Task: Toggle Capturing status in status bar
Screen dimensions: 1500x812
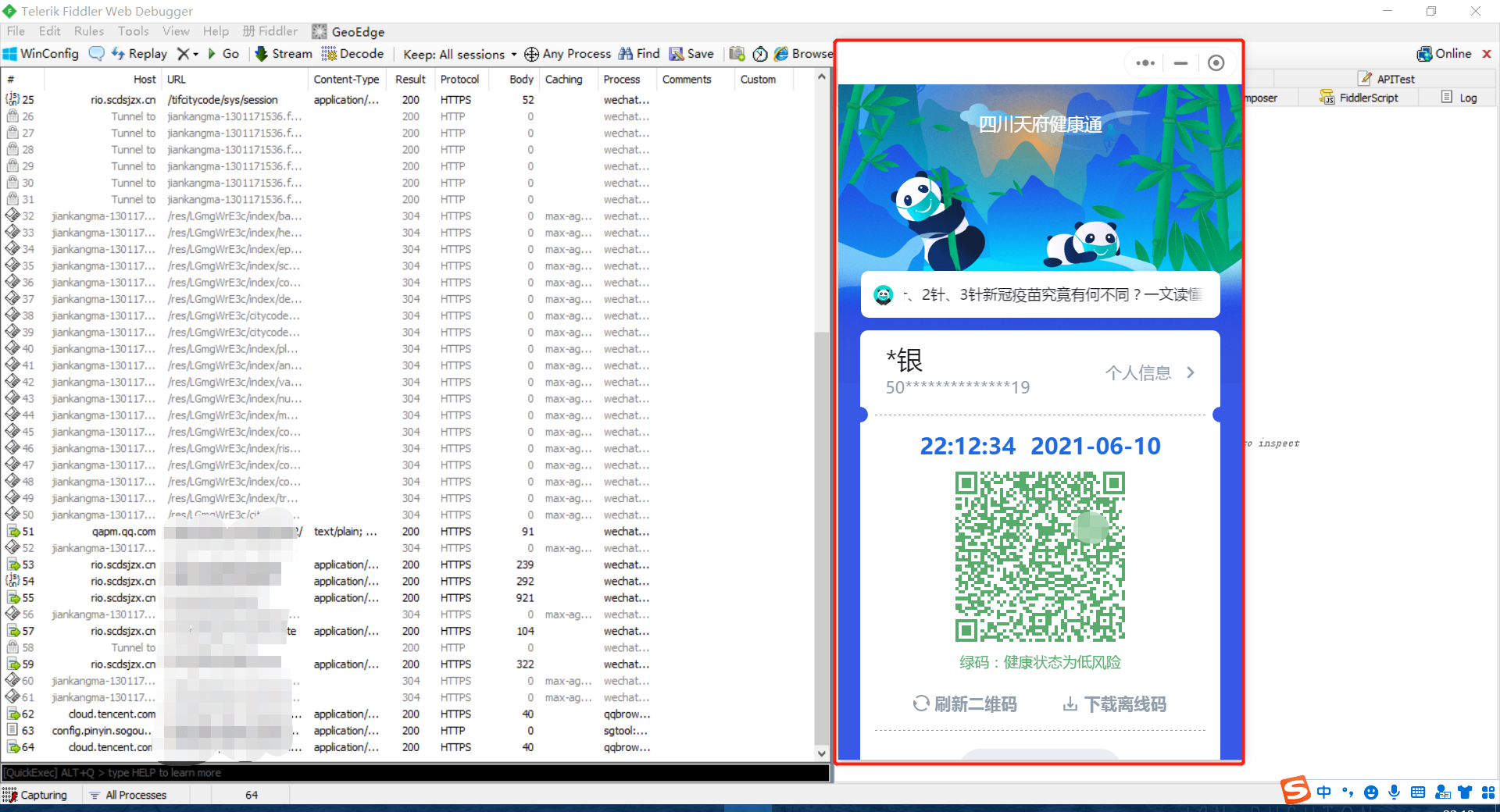Action: click(x=35, y=795)
